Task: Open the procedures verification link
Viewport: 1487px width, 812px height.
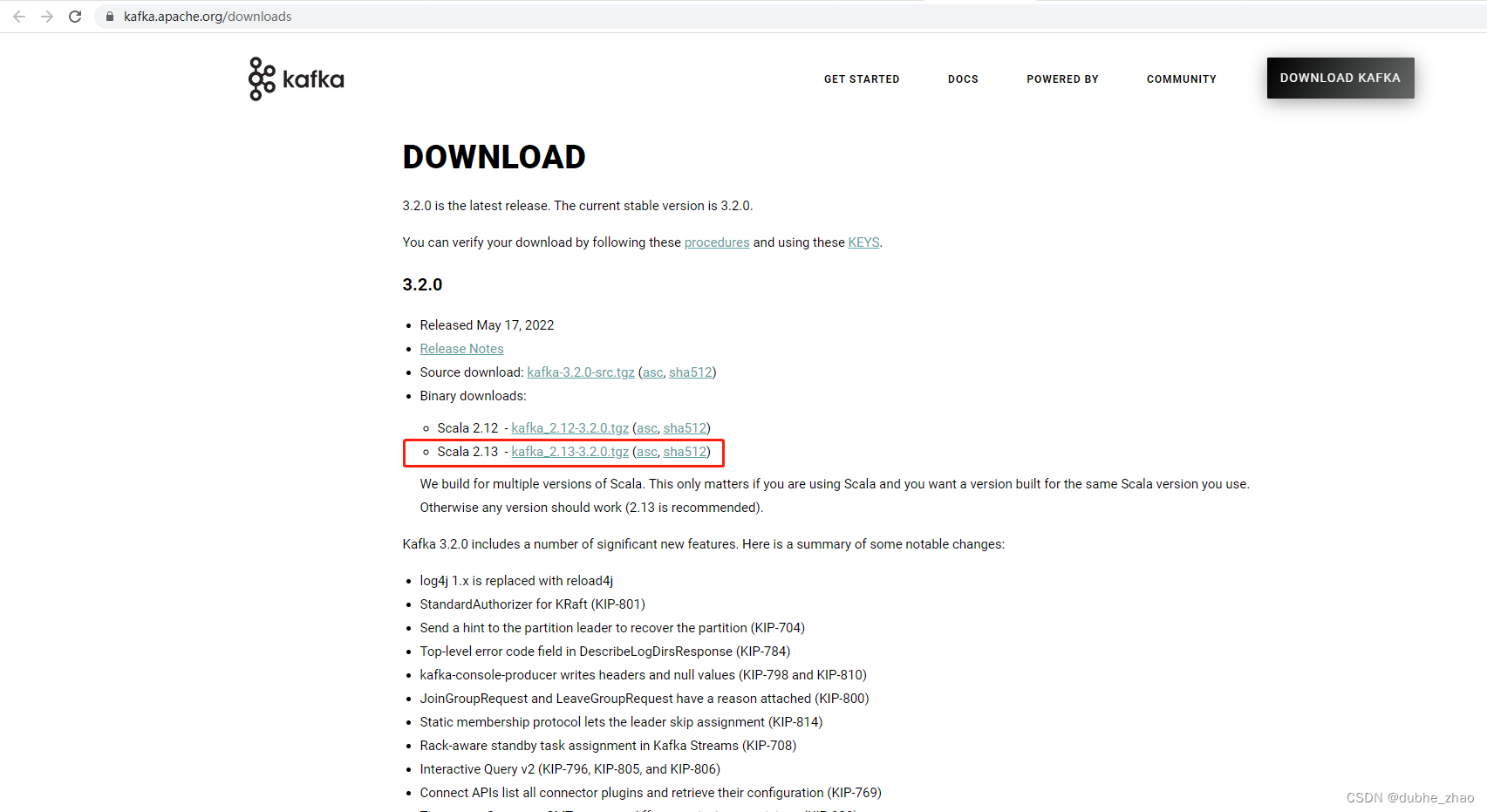Action: tap(716, 242)
